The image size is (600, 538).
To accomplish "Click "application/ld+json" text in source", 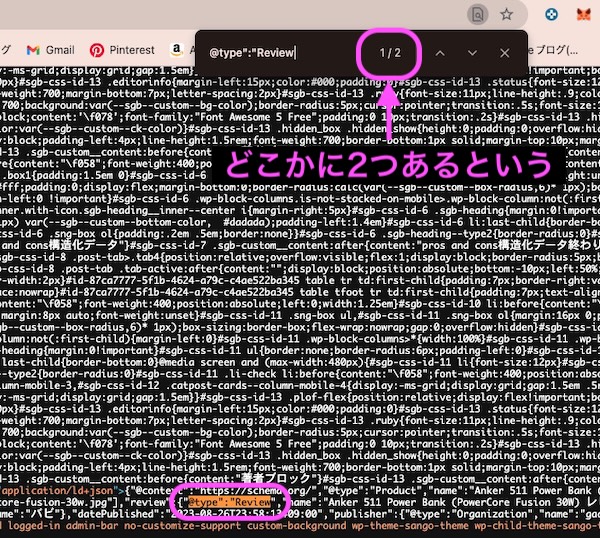I will (59, 490).
